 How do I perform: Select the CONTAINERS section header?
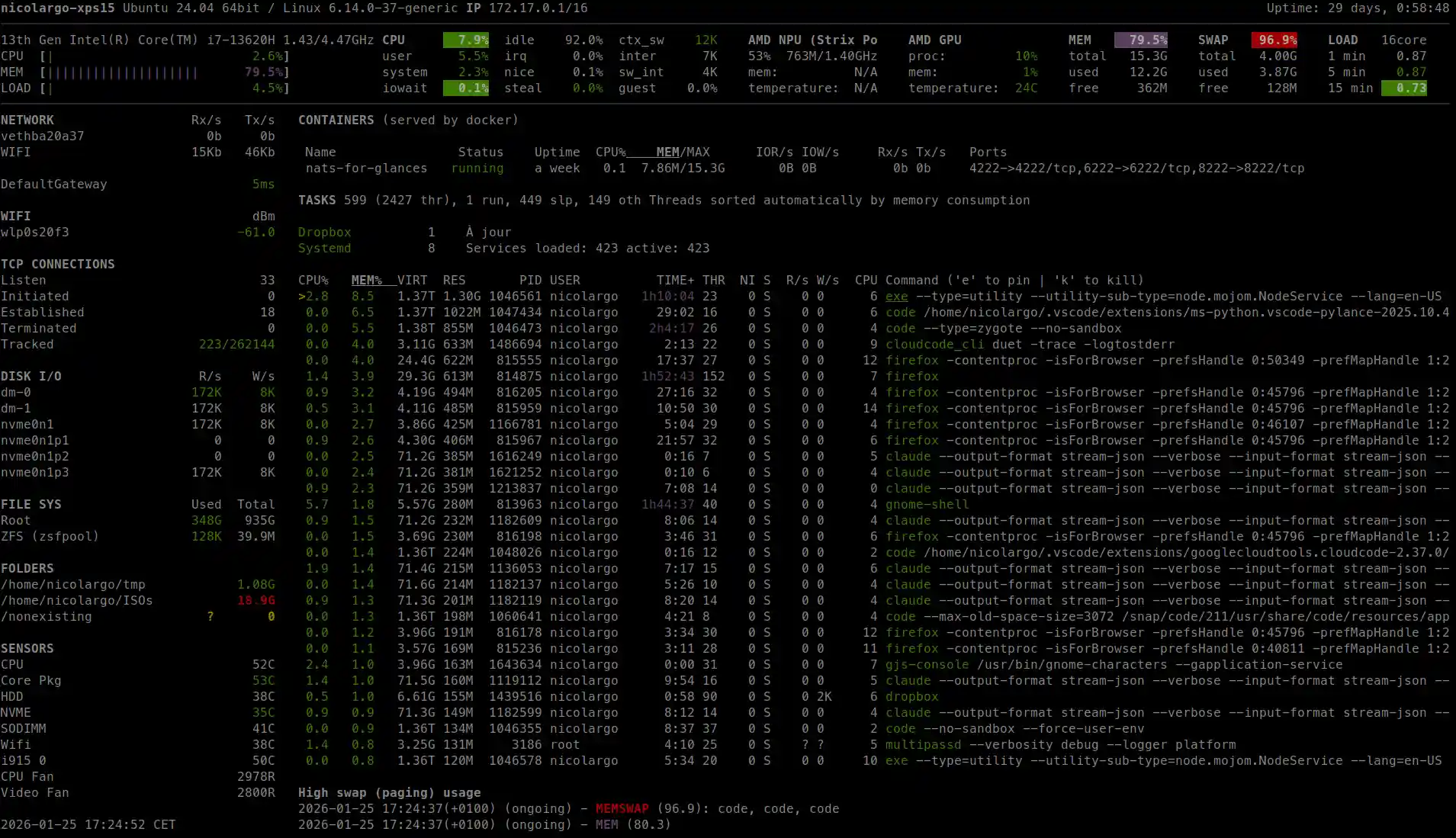click(x=336, y=120)
